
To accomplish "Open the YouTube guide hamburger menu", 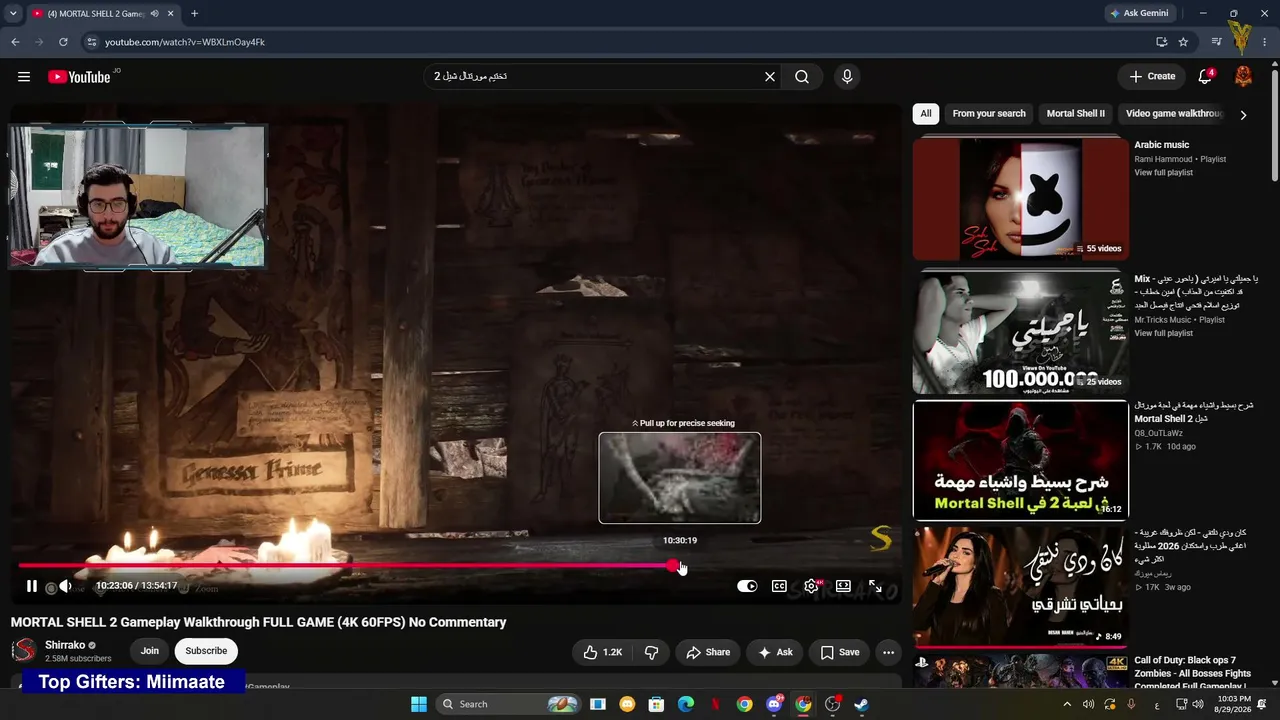I will (24, 77).
